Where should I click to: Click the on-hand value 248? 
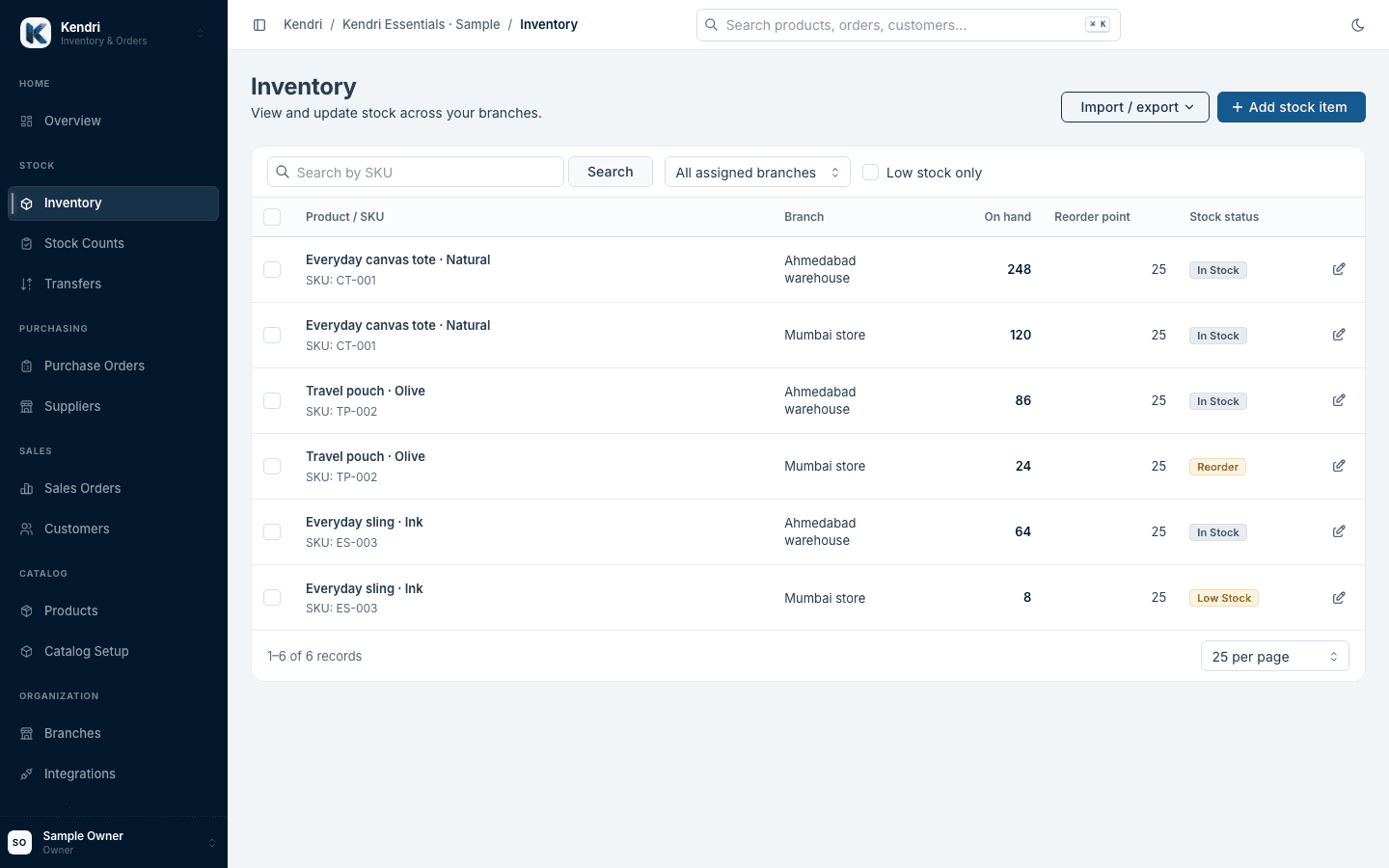(1020, 269)
